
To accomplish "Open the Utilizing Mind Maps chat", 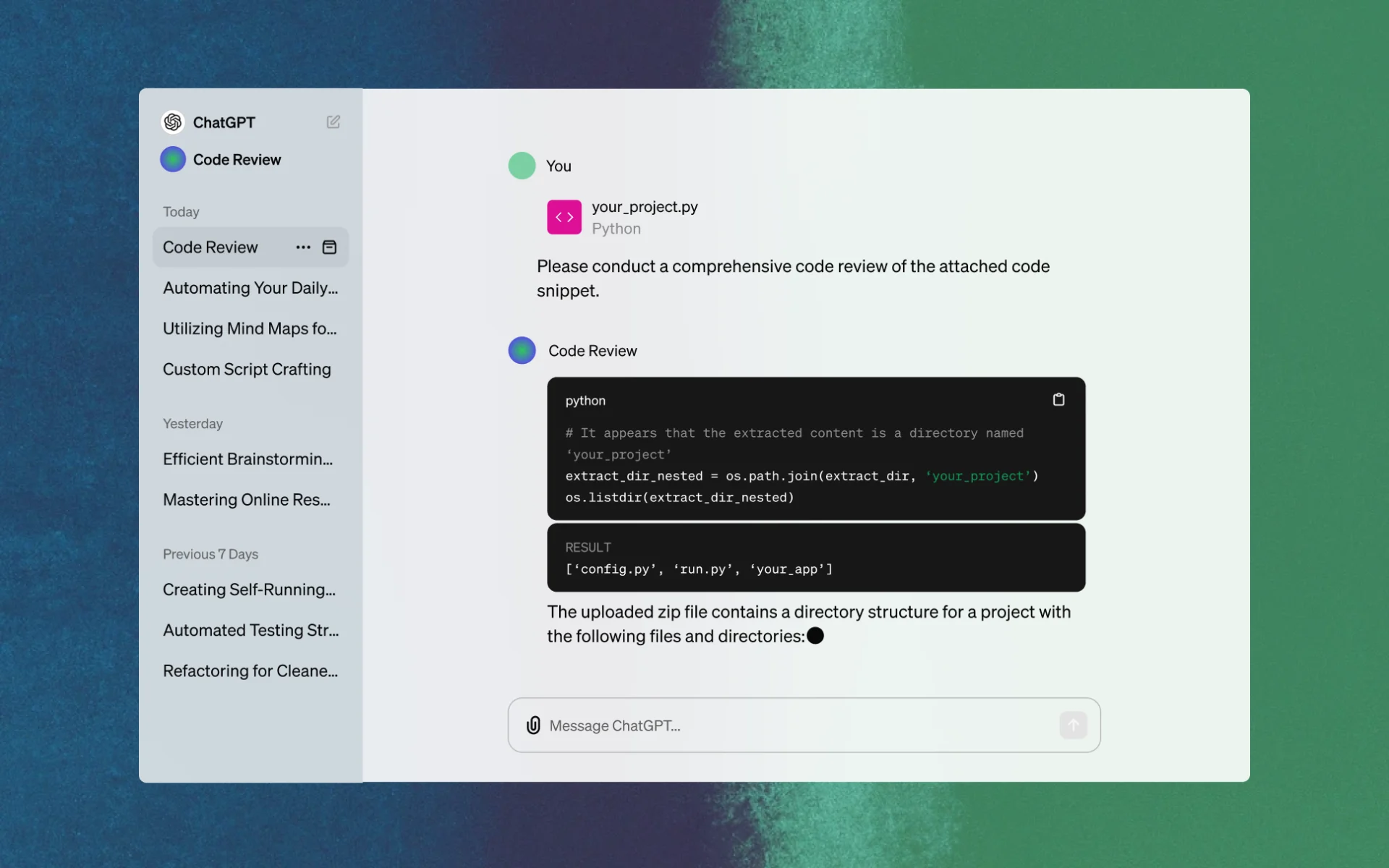I will pos(250,328).
